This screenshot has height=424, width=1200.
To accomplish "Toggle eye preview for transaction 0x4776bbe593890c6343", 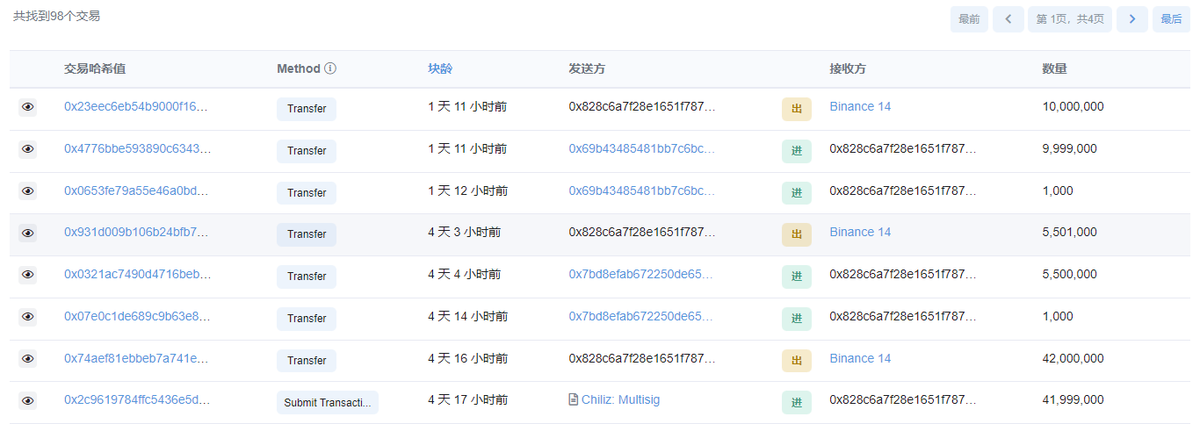I will click(x=28, y=149).
